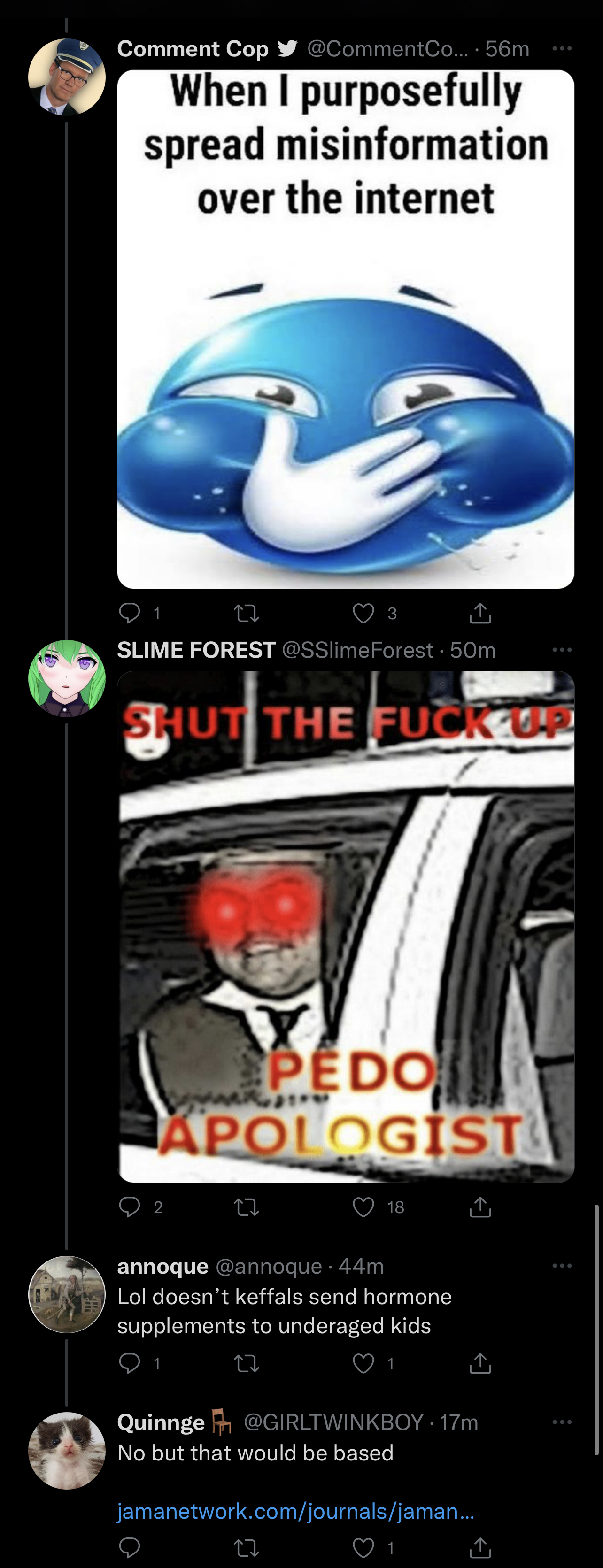Open the @GIRLTWINKBOY profile handle
Screen dimensions: 603x1568
[333, 1422]
